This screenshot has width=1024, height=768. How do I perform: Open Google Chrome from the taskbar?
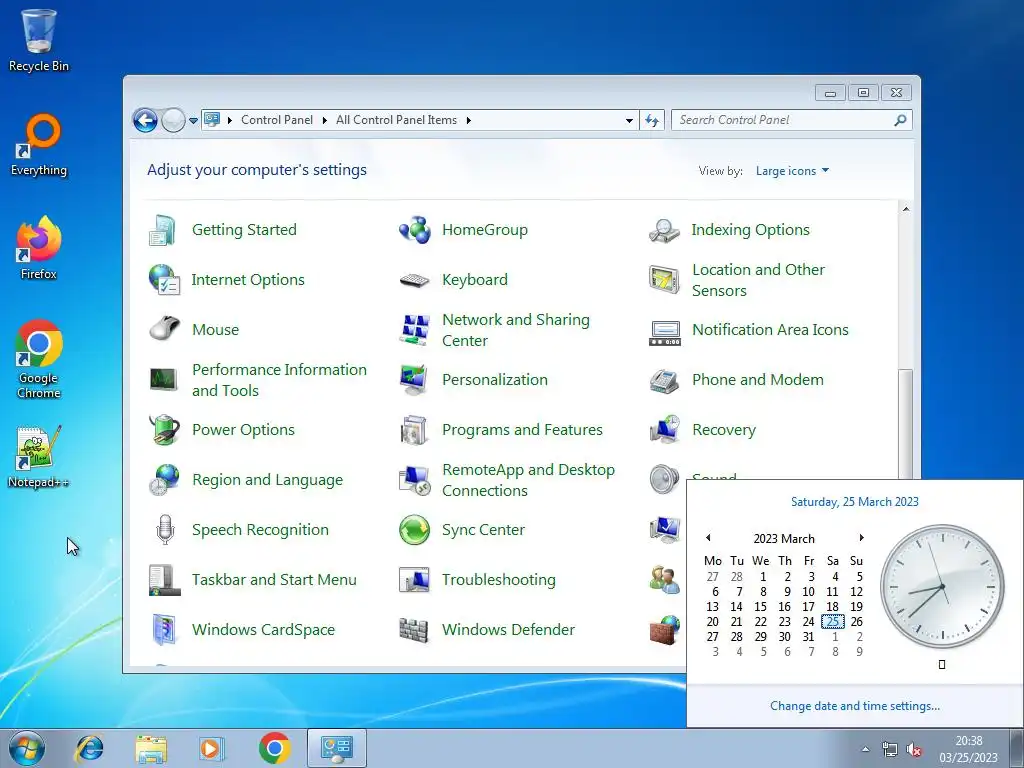274,748
